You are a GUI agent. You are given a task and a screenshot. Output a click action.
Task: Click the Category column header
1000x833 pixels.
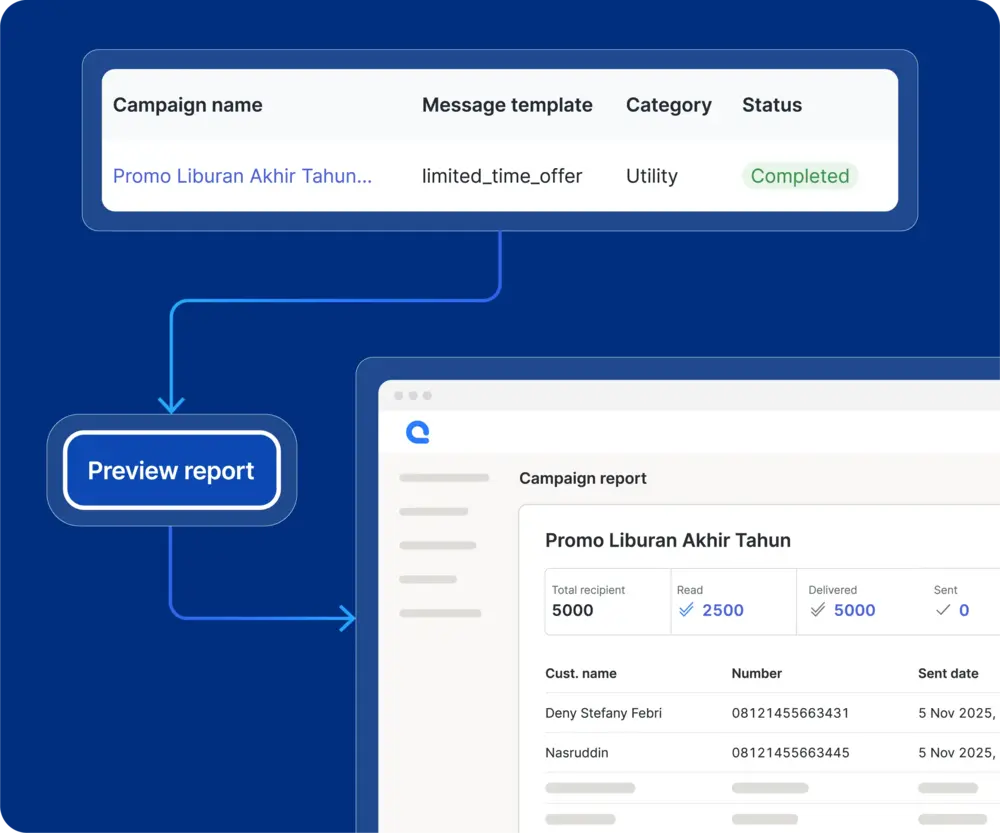(668, 105)
